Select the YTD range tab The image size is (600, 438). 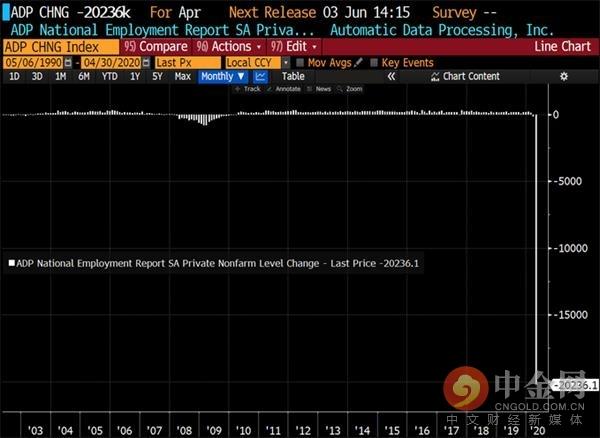pos(109,77)
